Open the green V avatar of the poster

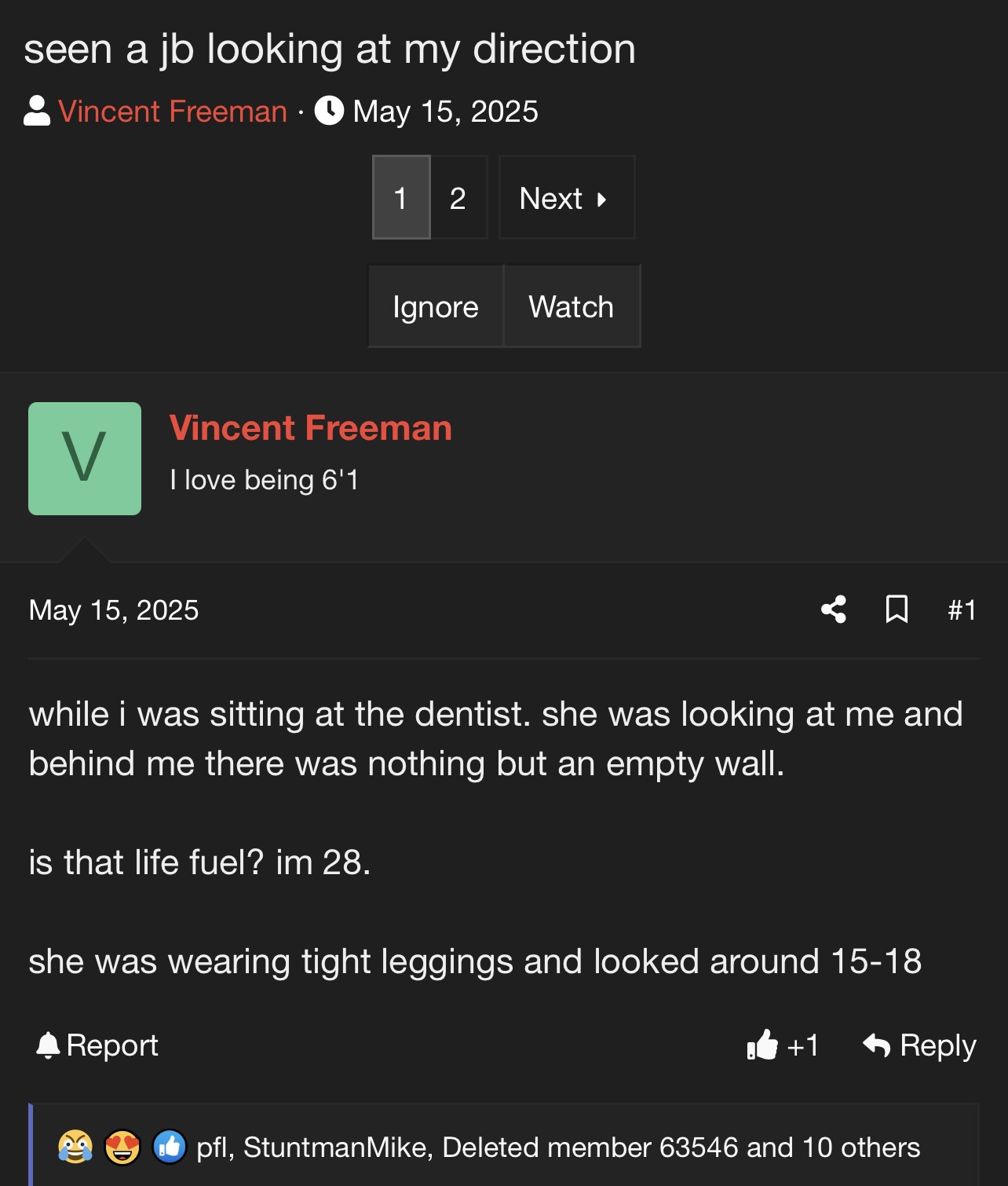[x=85, y=459]
